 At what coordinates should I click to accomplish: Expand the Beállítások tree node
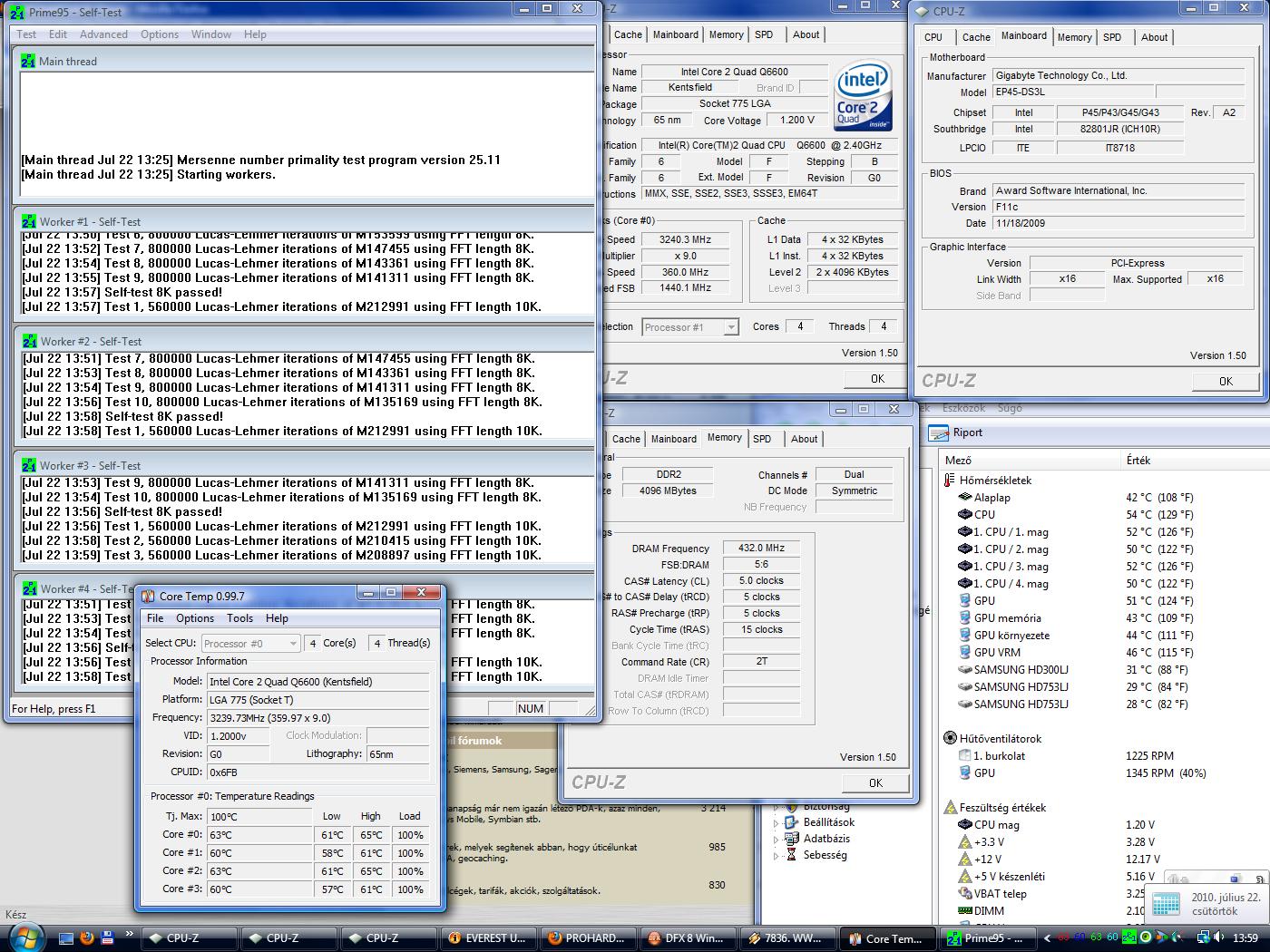pyautogui.click(x=776, y=822)
